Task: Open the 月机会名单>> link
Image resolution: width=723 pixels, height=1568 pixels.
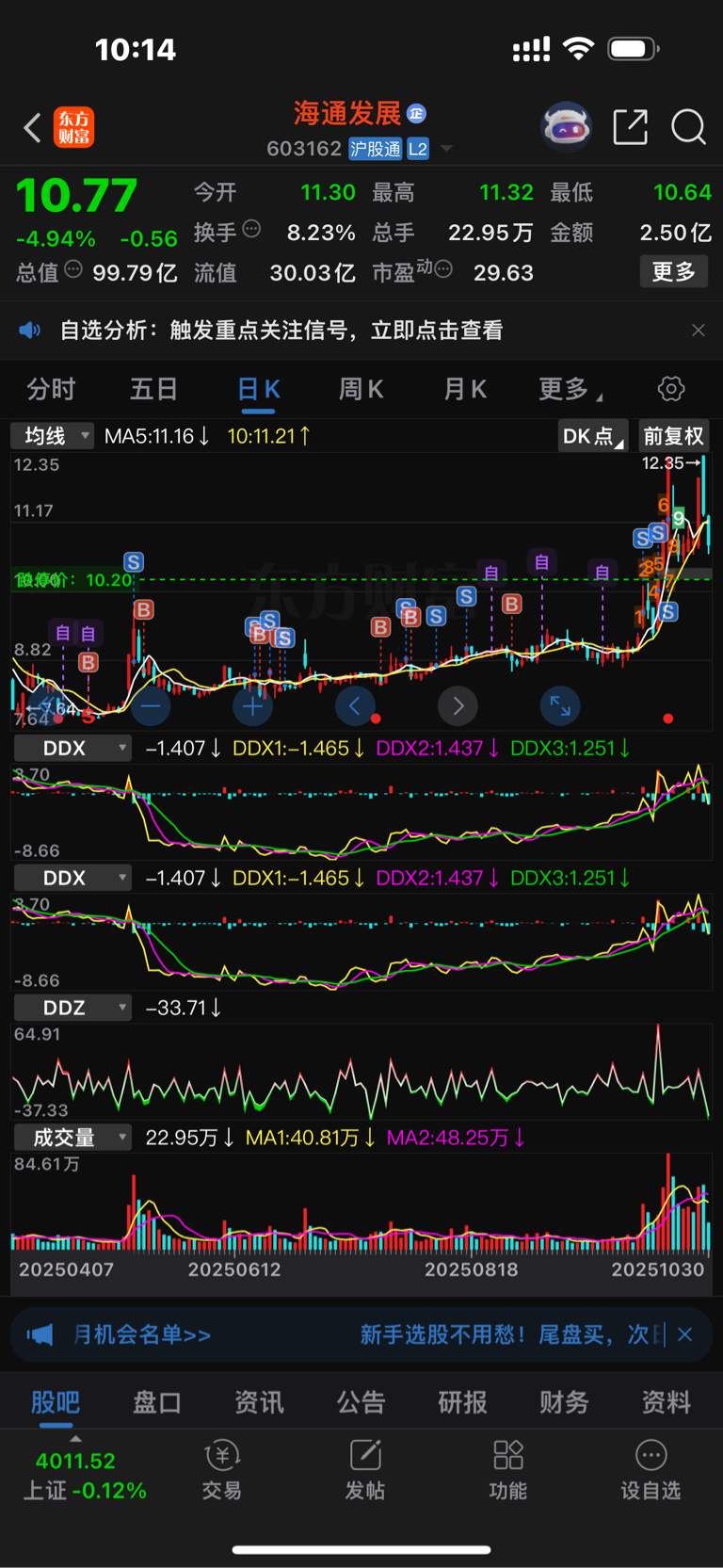Action: (142, 1334)
